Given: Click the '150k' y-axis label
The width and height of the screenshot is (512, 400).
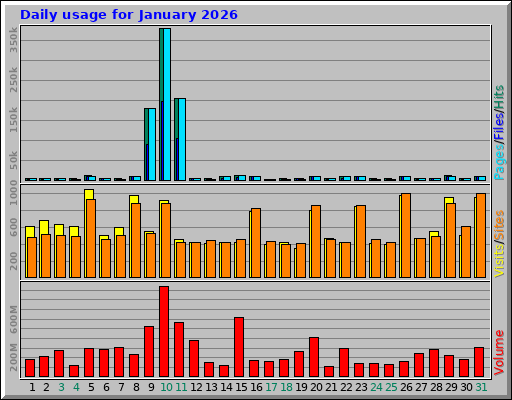Looking at the screenshot, I should (13, 120).
